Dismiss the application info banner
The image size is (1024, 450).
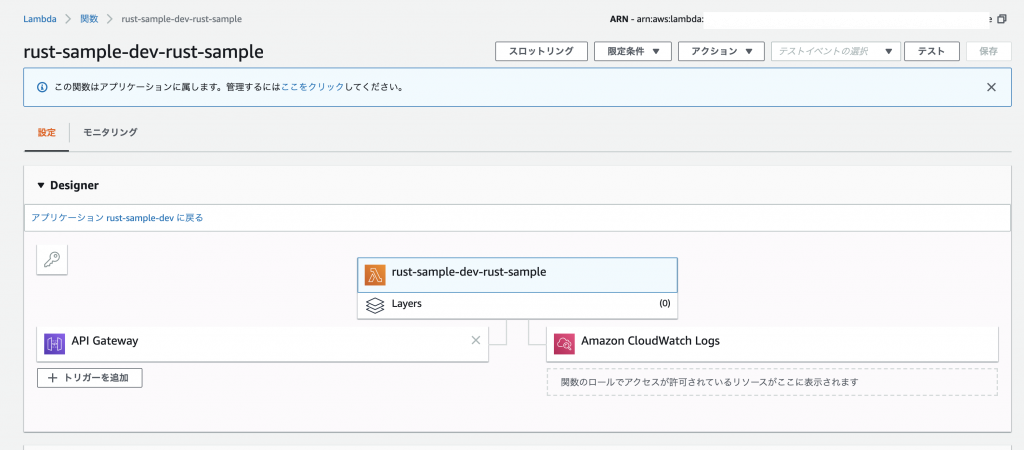pyautogui.click(x=991, y=87)
